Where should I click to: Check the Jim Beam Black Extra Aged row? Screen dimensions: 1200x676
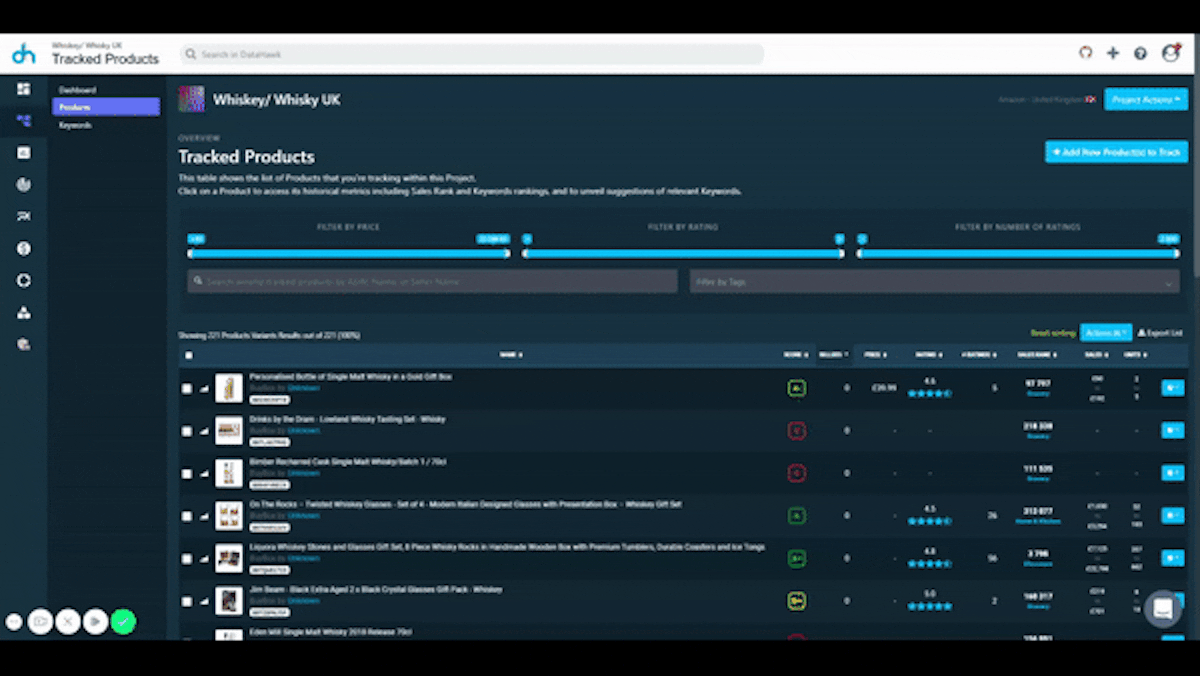point(187,601)
